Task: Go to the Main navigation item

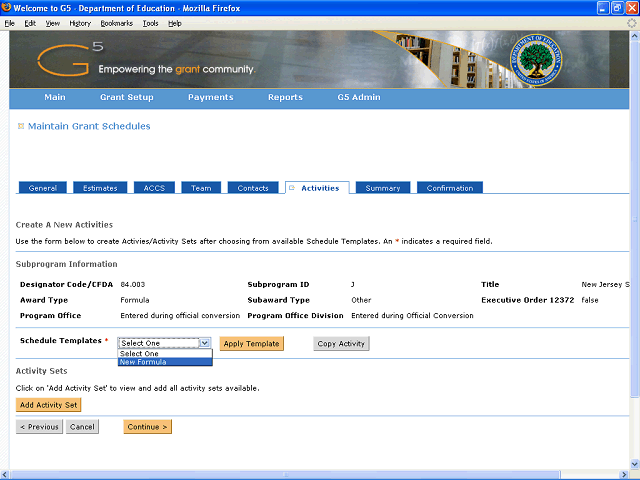Action: pyautogui.click(x=55, y=97)
